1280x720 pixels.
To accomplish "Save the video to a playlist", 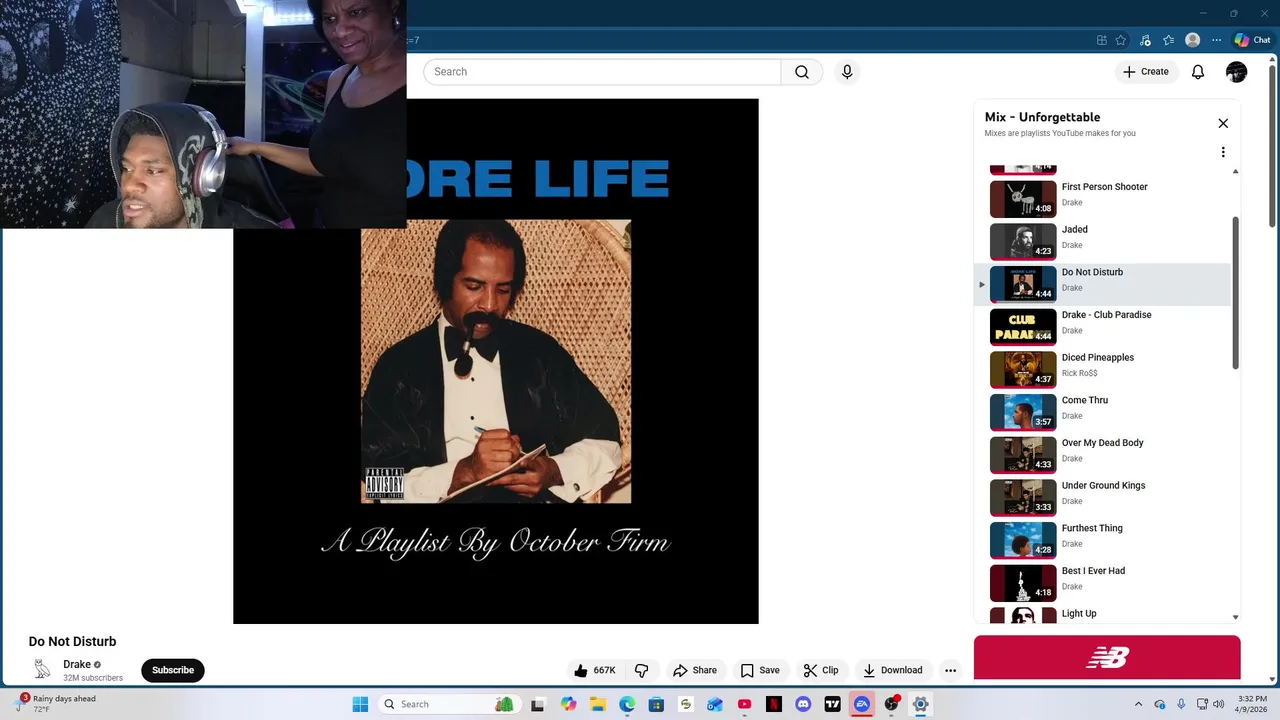I will coord(760,670).
